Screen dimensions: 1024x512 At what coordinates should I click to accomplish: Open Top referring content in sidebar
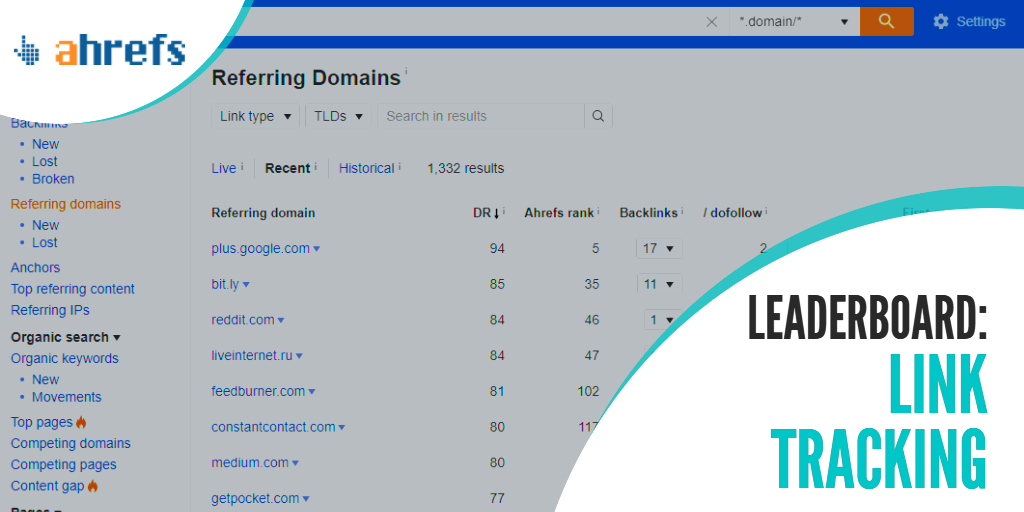click(72, 289)
